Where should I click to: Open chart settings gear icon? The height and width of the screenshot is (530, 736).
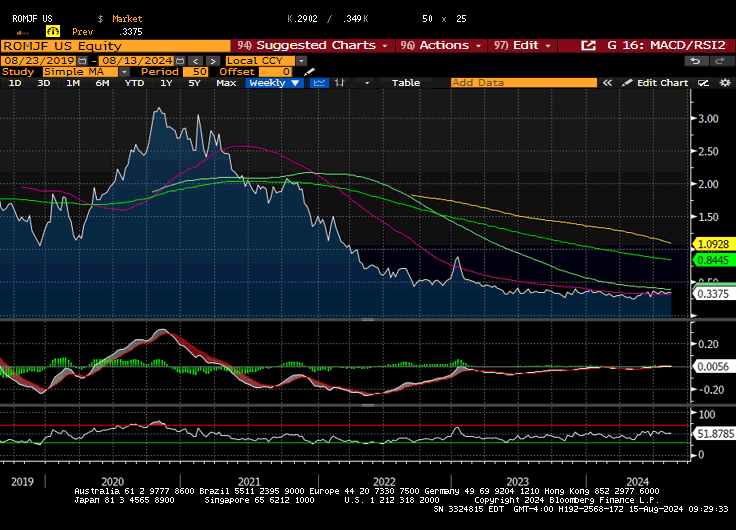tap(725, 83)
